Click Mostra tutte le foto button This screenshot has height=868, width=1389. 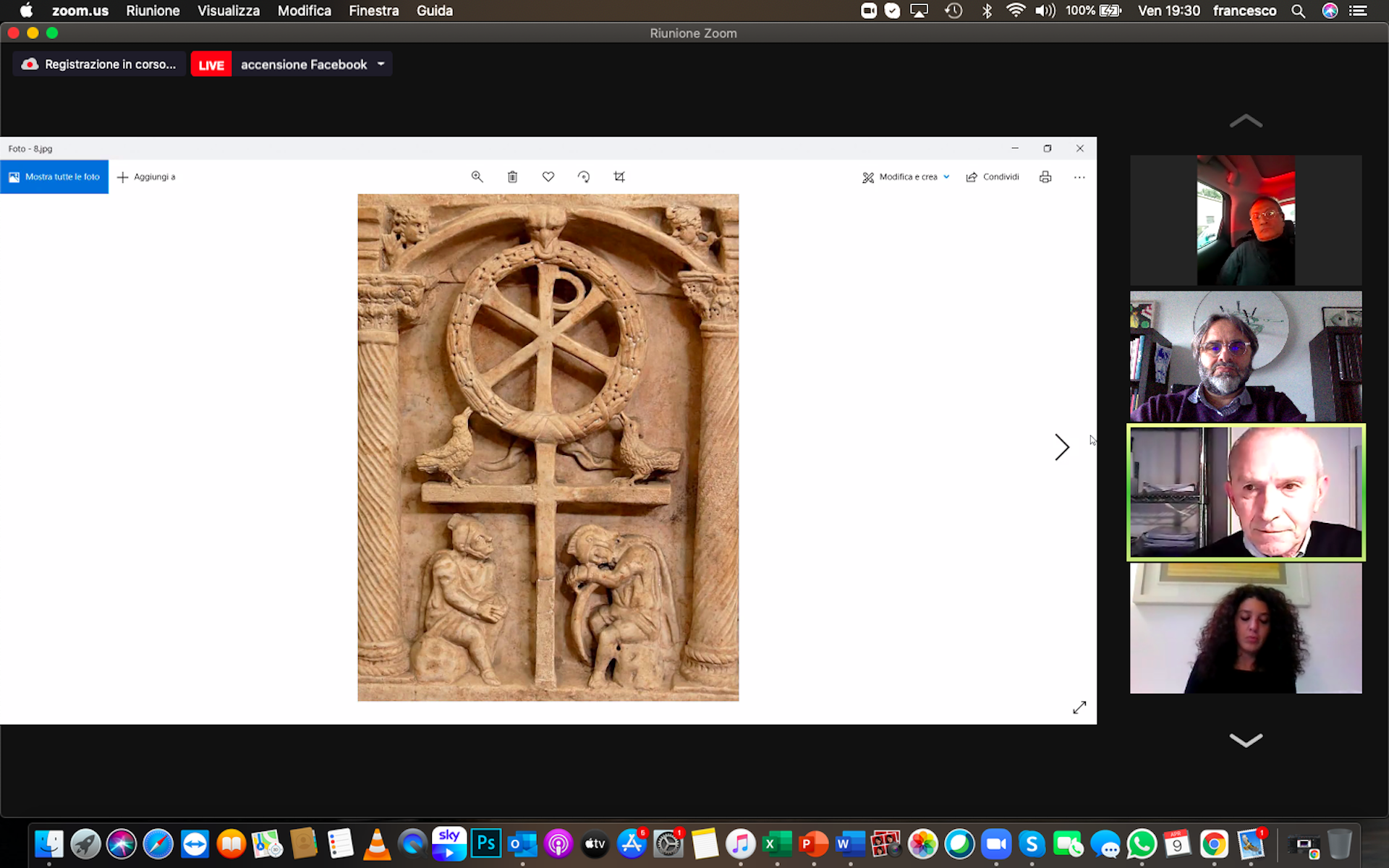point(54,176)
